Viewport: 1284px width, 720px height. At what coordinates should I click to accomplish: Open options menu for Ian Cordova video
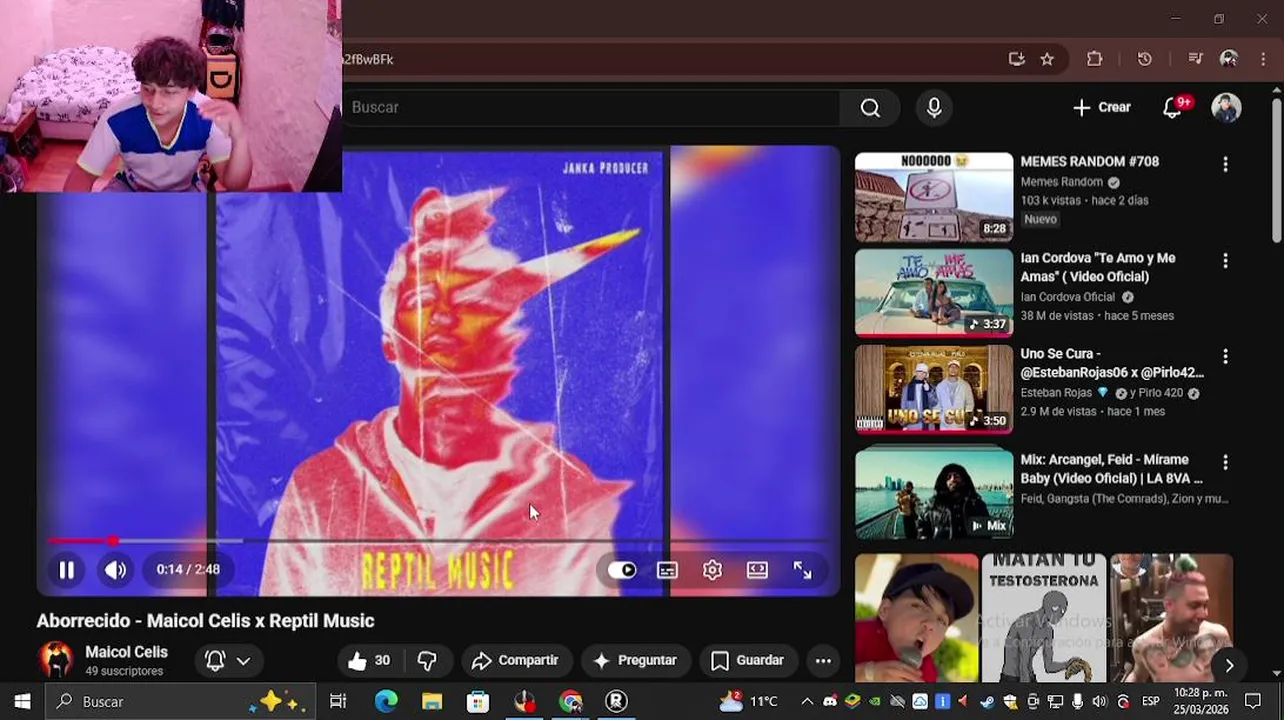(1225, 260)
